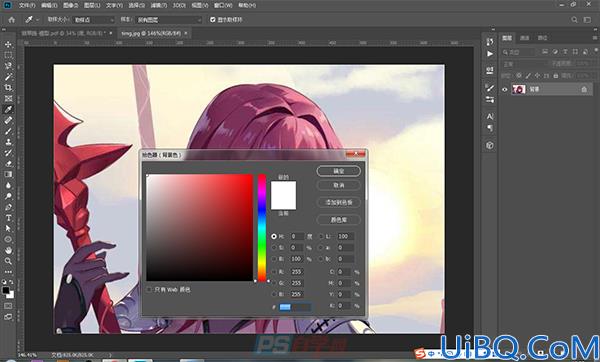Viewport: 600px width, 362px height.
Task: Hide the Background layer with eye icon
Action: coord(505,89)
